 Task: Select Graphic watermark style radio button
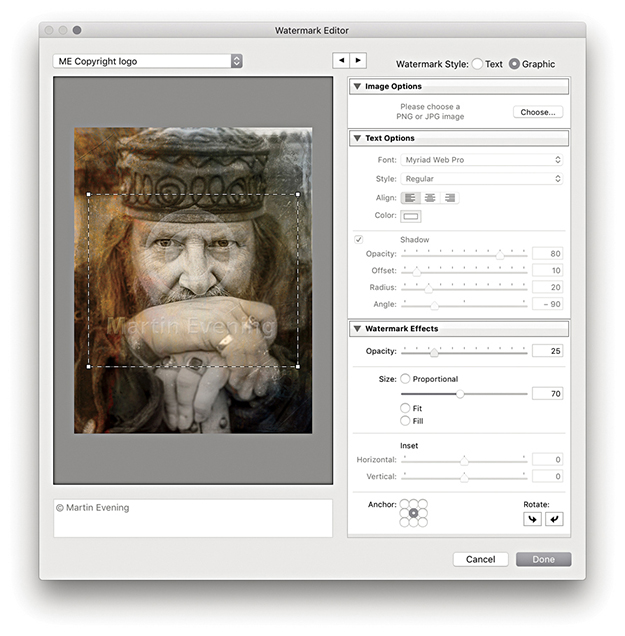point(514,63)
